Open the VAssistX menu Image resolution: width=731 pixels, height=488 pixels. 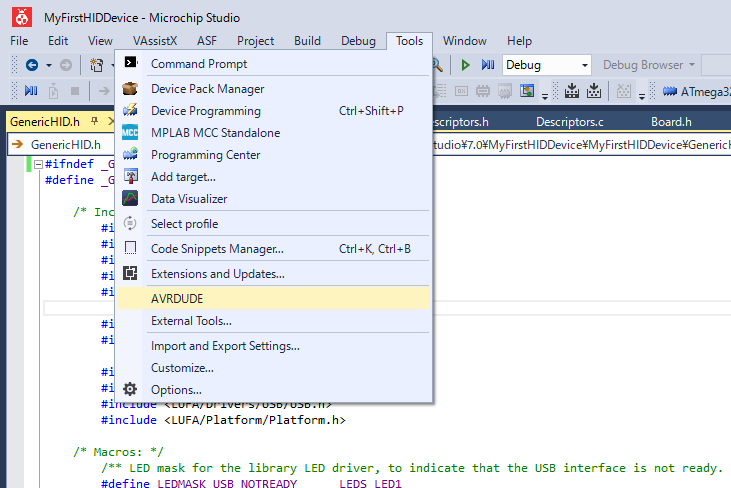(x=155, y=41)
